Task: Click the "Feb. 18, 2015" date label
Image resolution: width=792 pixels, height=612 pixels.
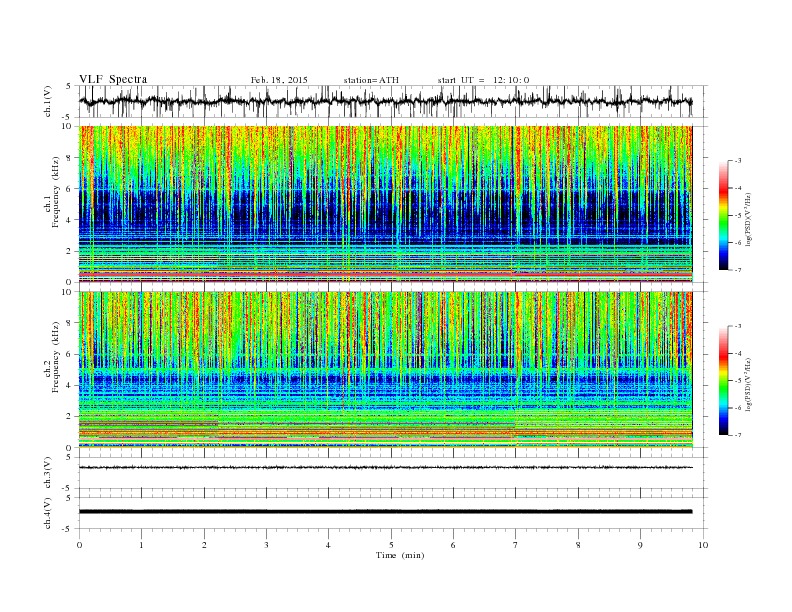Action: click(x=279, y=80)
